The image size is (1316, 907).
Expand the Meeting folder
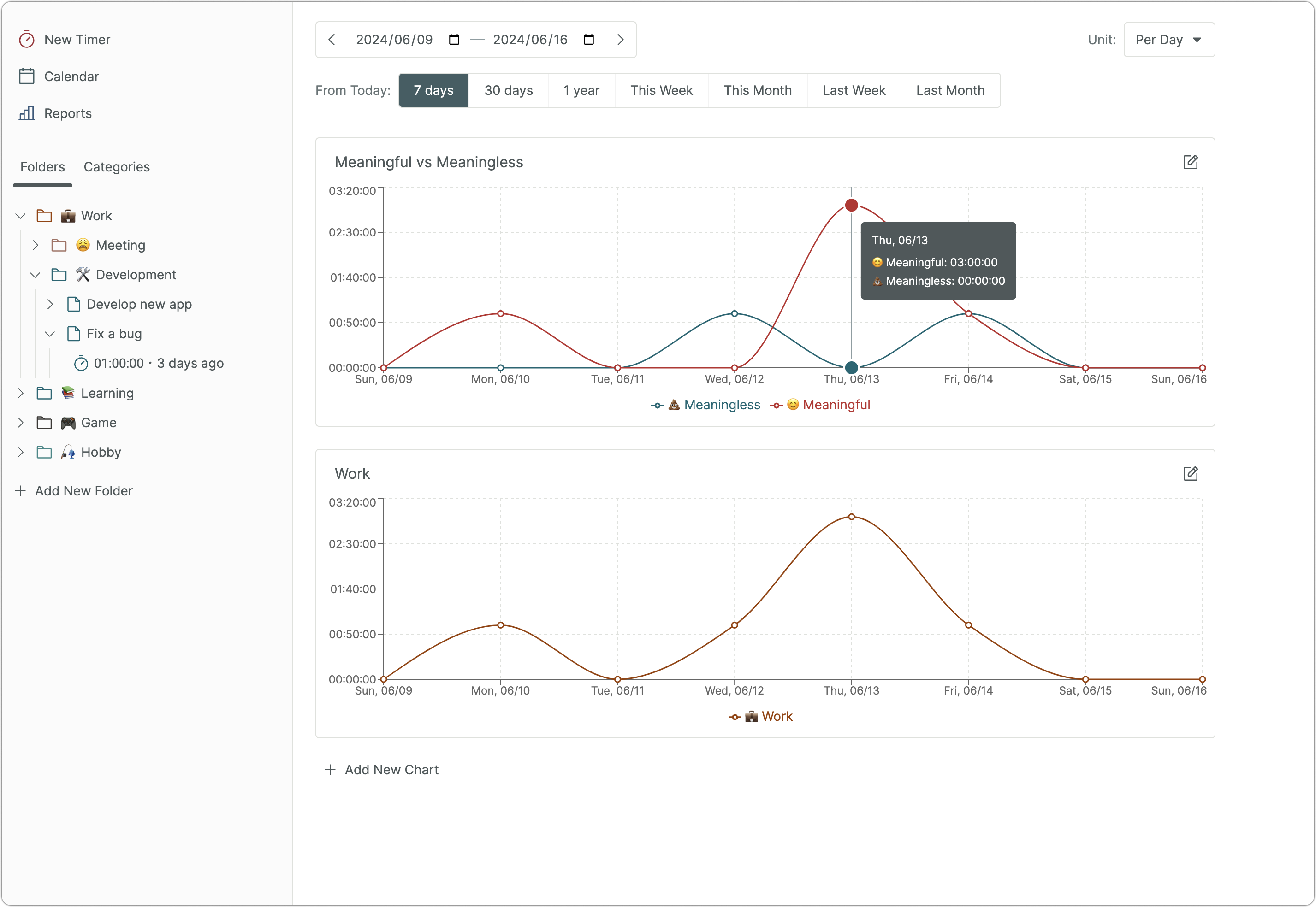(35, 245)
